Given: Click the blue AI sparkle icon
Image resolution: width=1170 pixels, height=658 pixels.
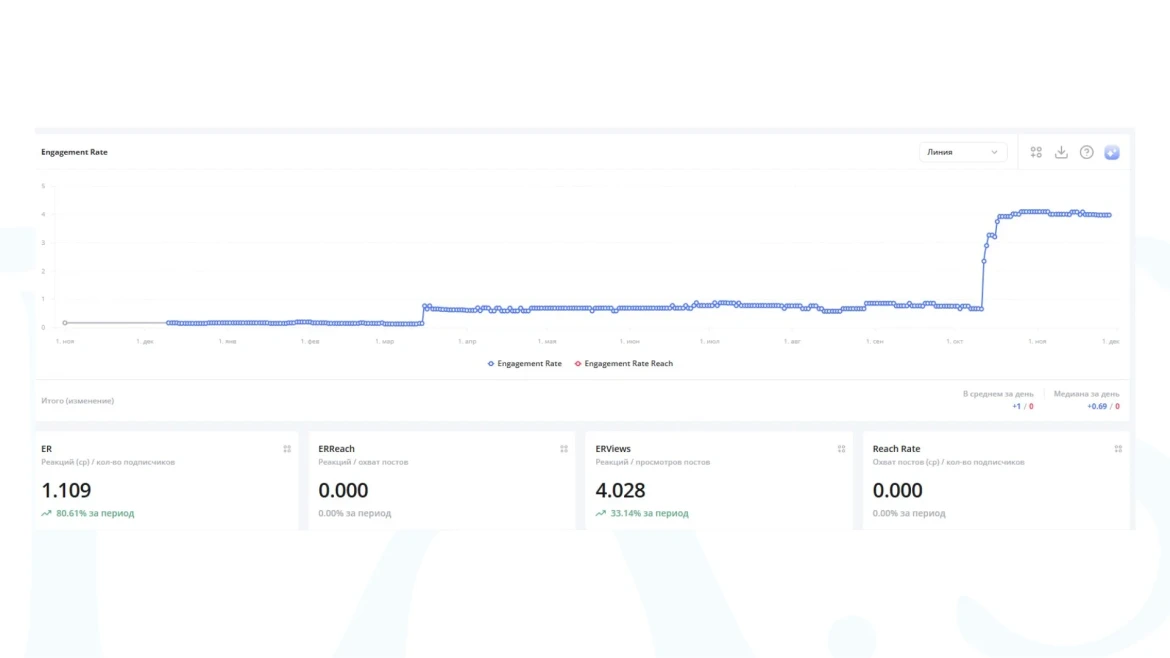Looking at the screenshot, I should (x=1111, y=152).
